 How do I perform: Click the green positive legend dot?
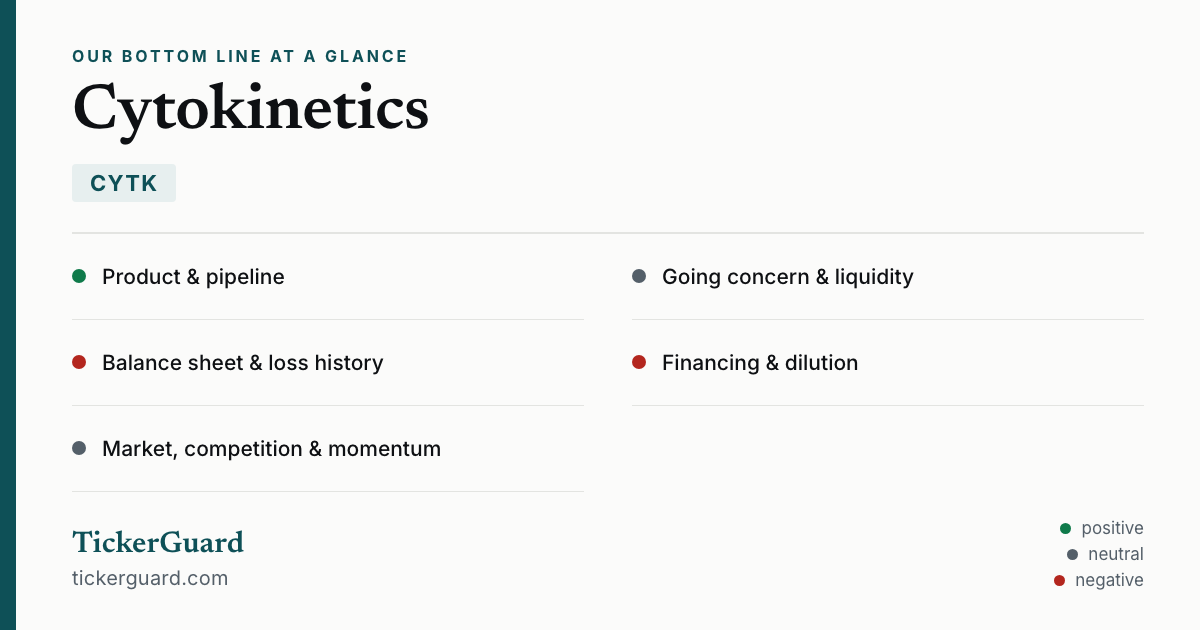1065,528
